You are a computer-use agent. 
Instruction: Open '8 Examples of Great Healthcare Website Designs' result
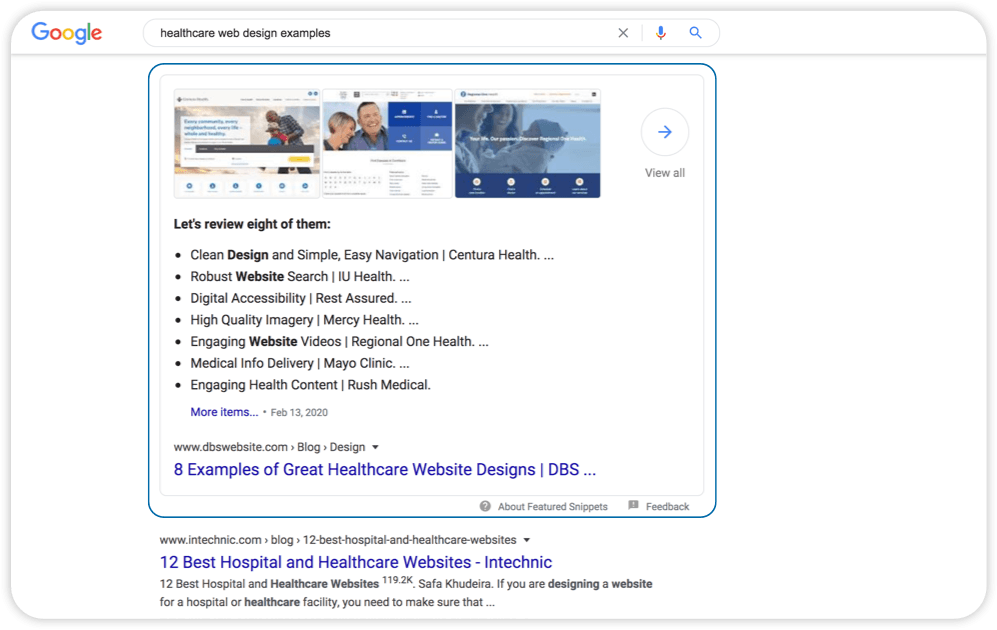tap(385, 469)
